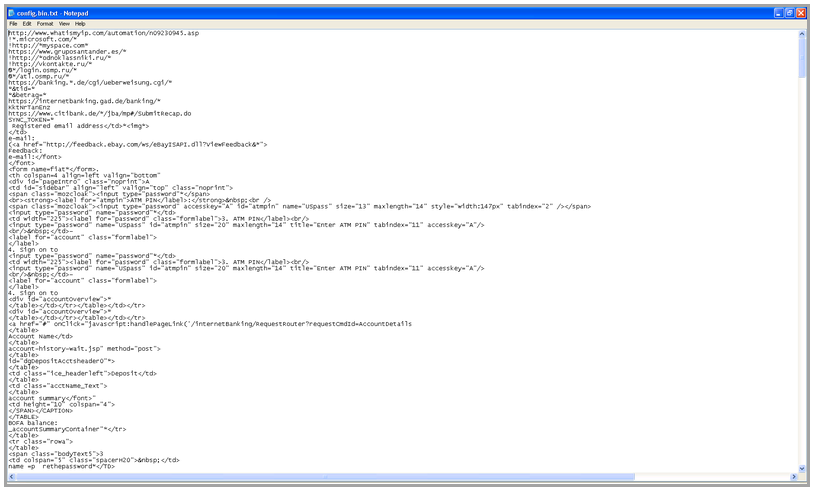Click the 'tr class="rowa"' line
This screenshot has width=816, height=494.
click(x=41, y=441)
